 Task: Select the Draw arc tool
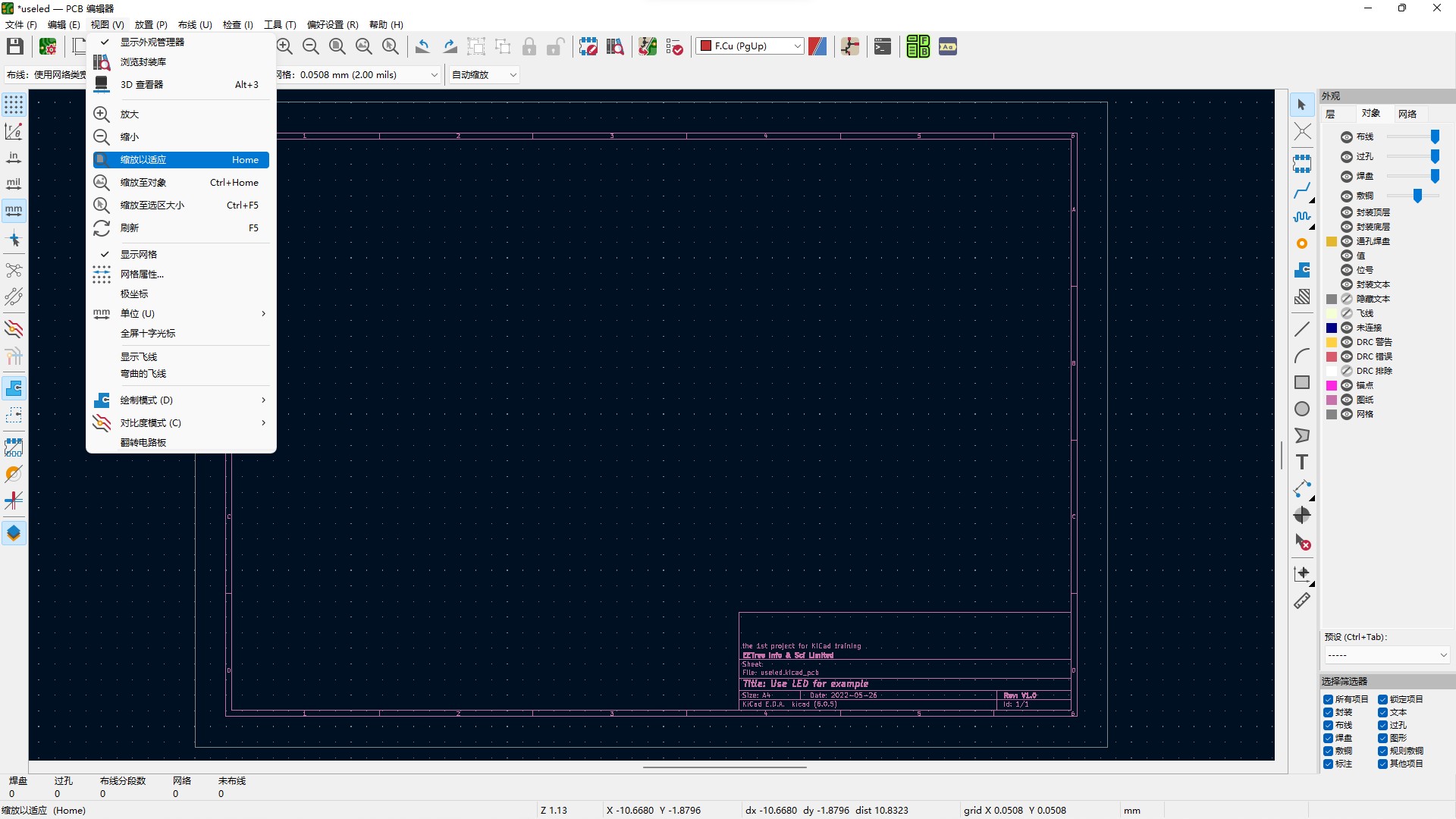click(x=1302, y=356)
